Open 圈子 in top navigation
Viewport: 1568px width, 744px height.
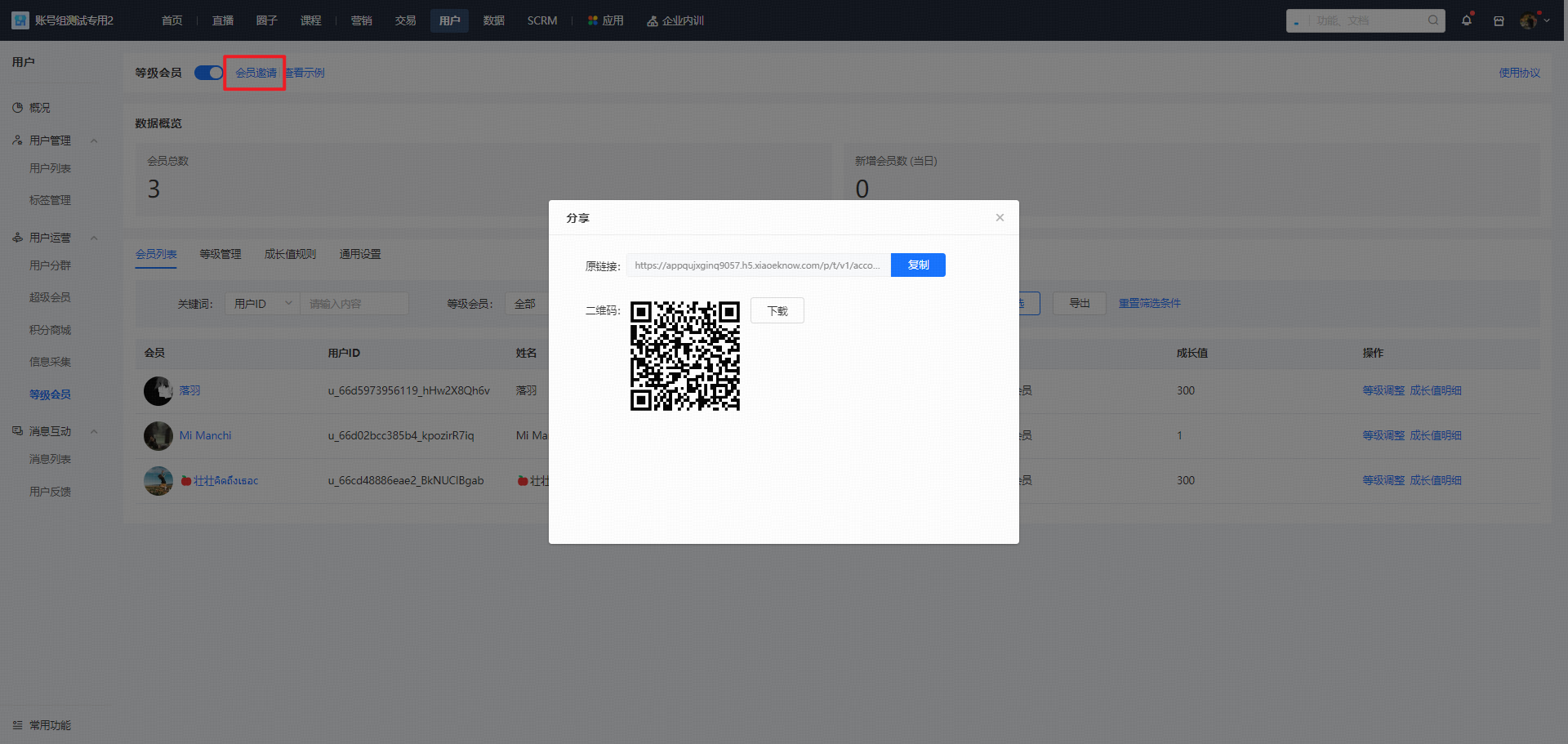coord(267,20)
